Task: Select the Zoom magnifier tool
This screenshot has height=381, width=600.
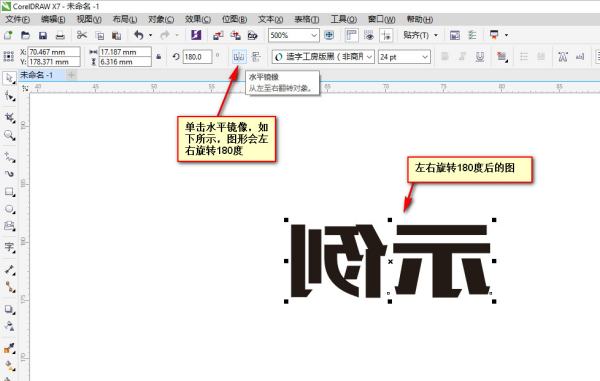Action: 9,135
